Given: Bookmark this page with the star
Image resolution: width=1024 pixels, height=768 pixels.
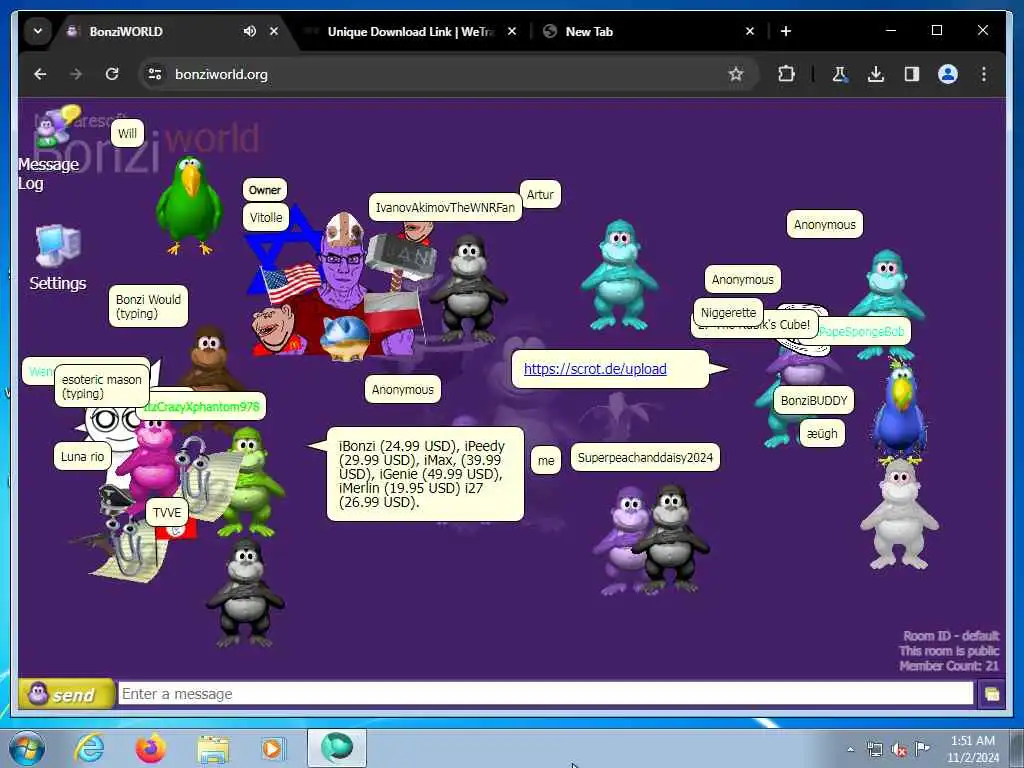Looking at the screenshot, I should pyautogui.click(x=736, y=74).
